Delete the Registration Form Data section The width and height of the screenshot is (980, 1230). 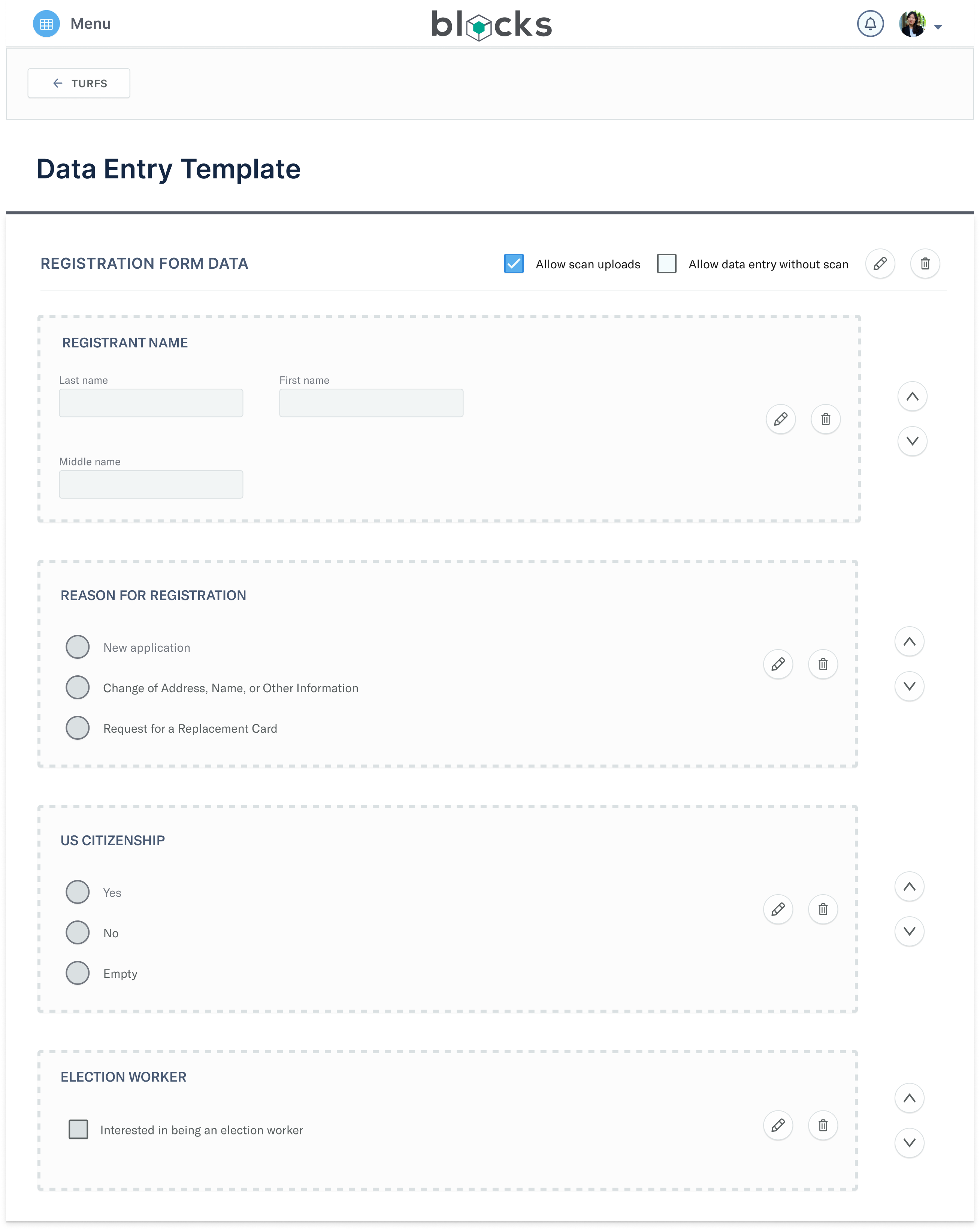click(925, 263)
